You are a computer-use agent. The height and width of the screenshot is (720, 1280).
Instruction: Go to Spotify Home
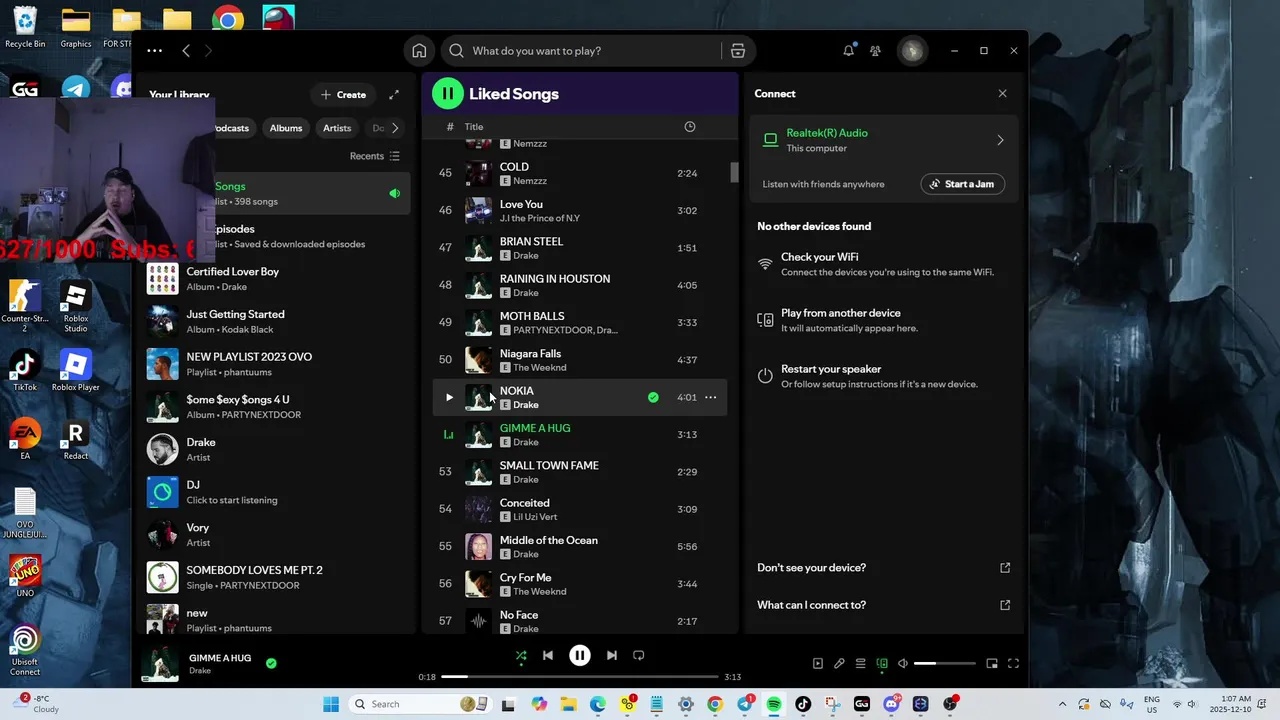(x=419, y=51)
